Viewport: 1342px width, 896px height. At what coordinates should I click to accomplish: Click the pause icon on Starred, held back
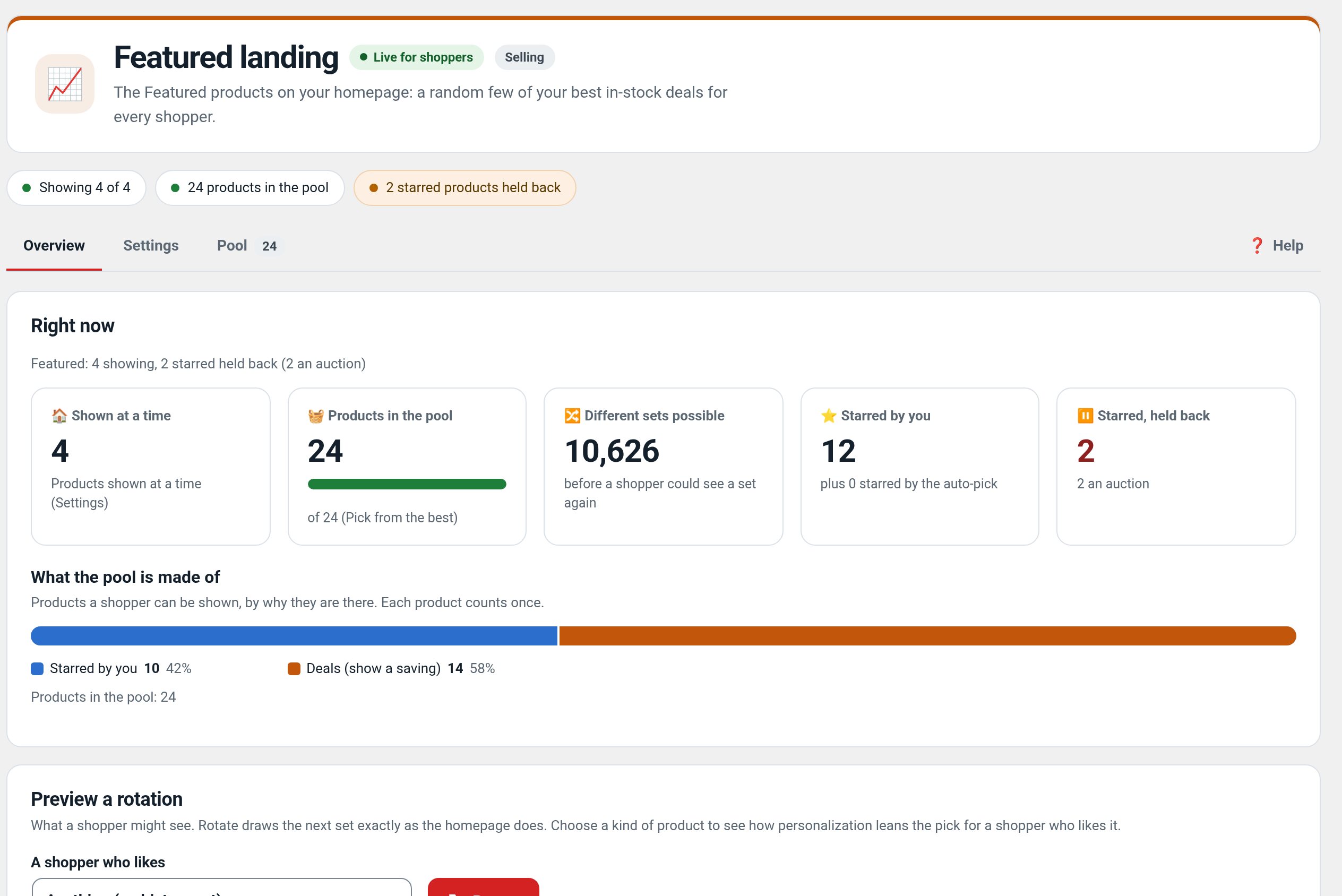1085,416
